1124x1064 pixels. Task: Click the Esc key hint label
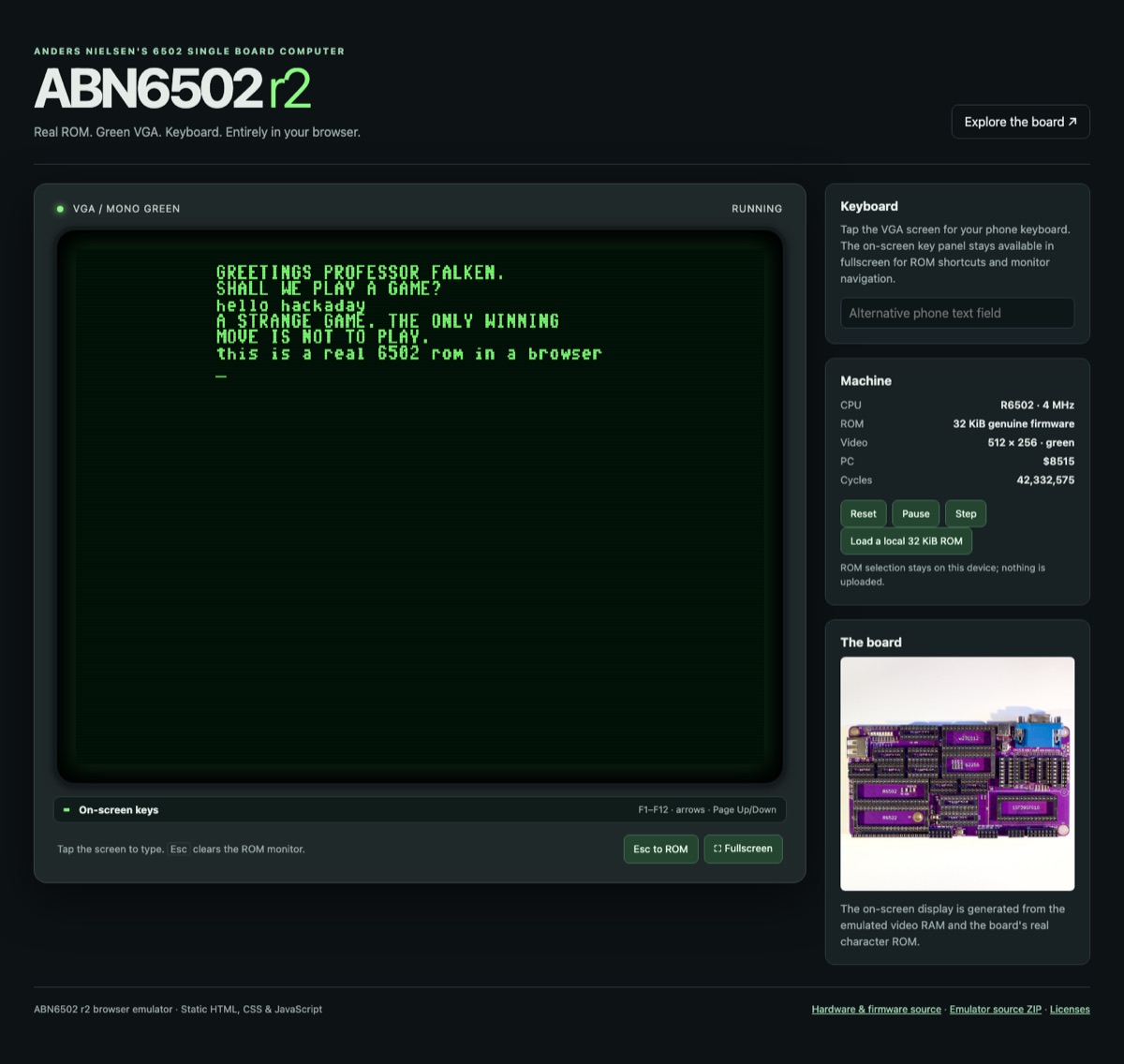[x=178, y=849]
